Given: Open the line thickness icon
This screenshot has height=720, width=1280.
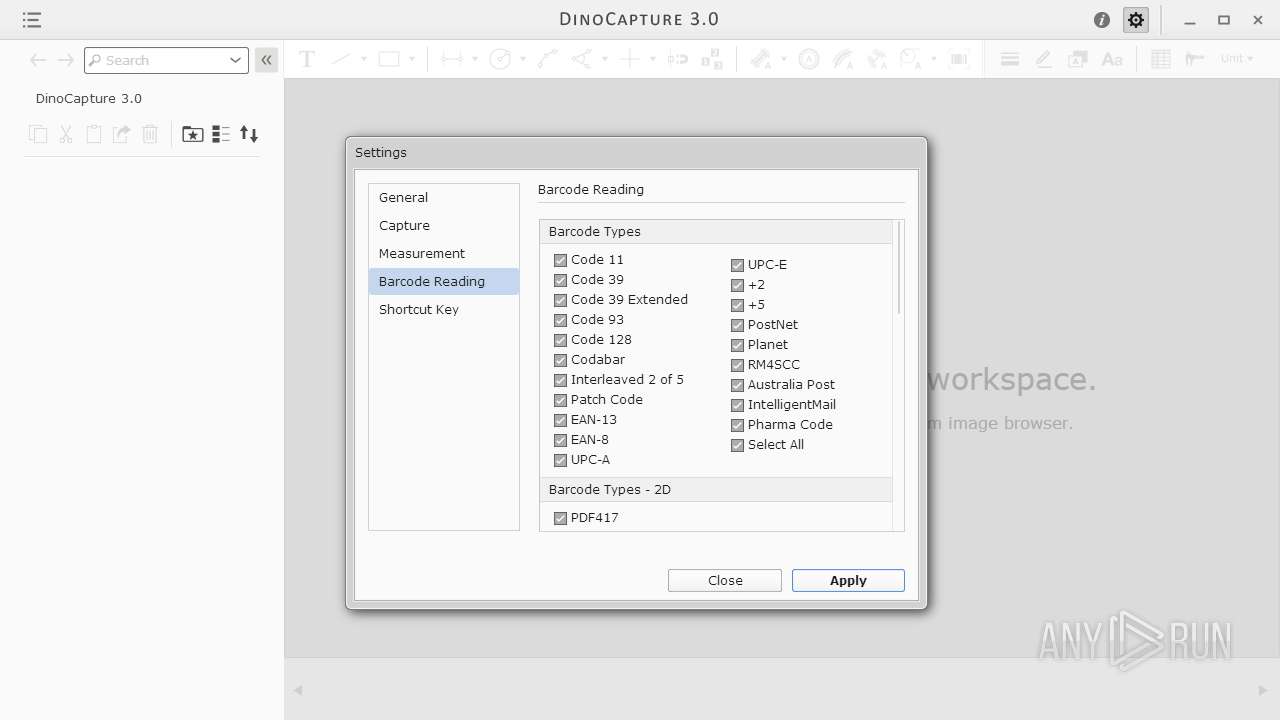Looking at the screenshot, I should [1010, 59].
